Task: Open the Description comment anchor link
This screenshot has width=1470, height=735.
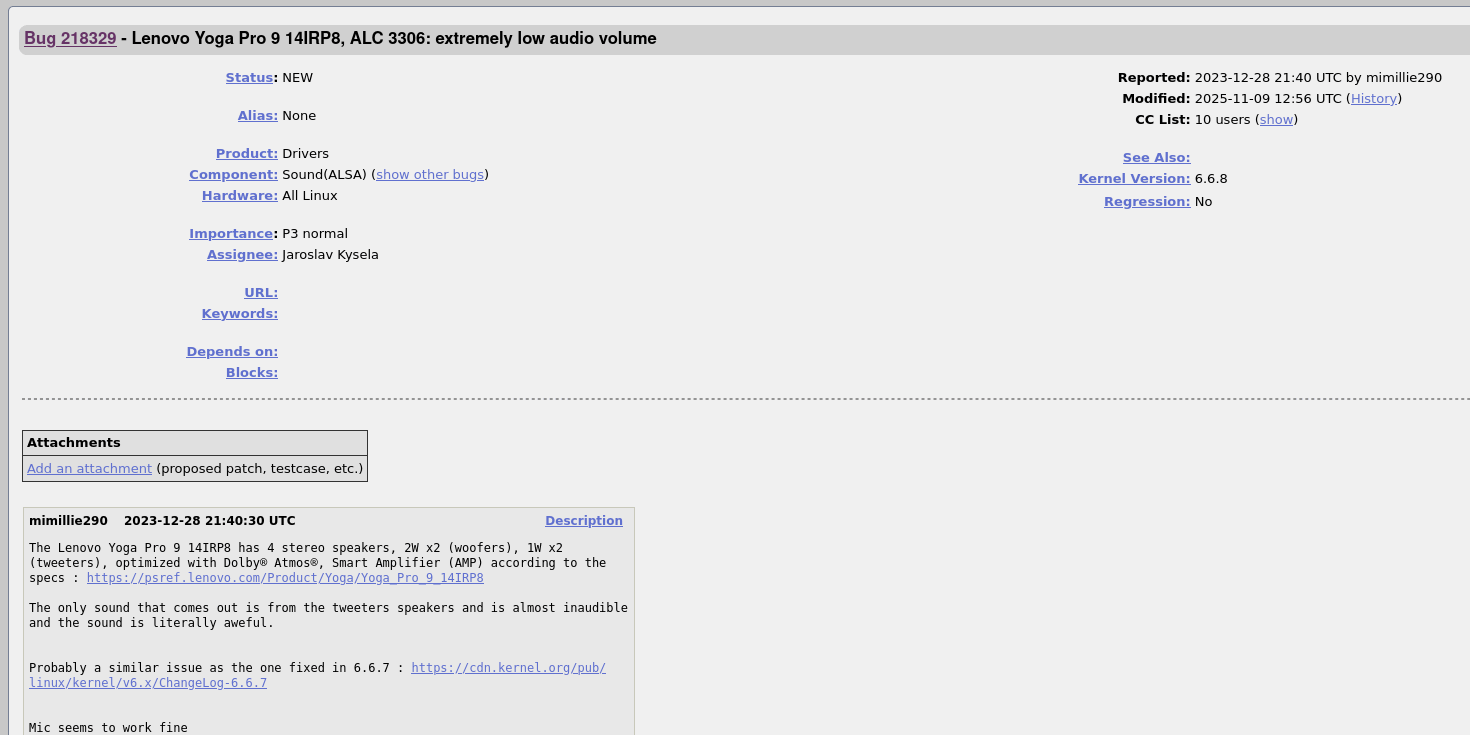Action: (x=583, y=521)
